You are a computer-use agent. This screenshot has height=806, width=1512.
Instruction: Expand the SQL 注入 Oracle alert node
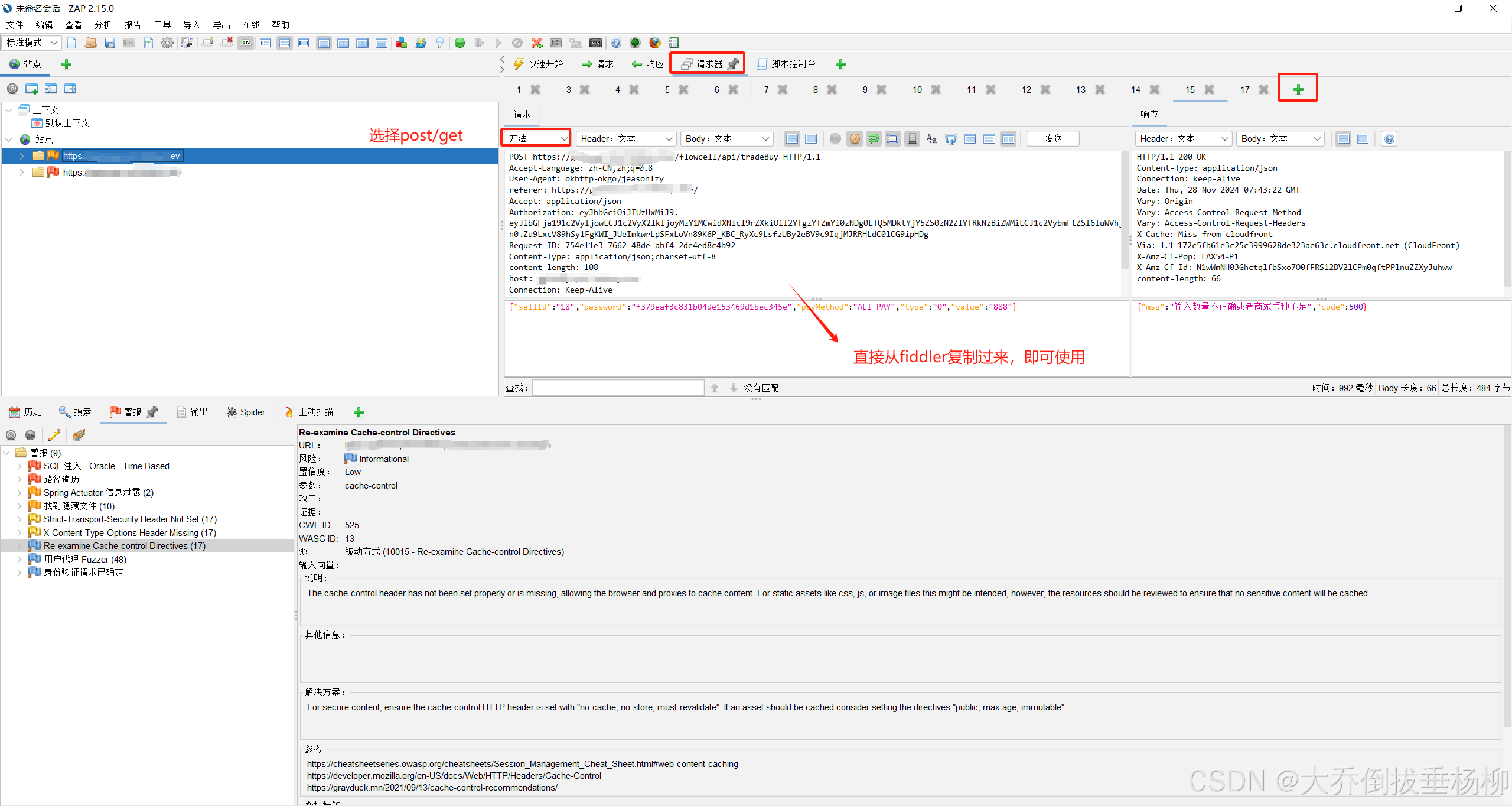19,466
